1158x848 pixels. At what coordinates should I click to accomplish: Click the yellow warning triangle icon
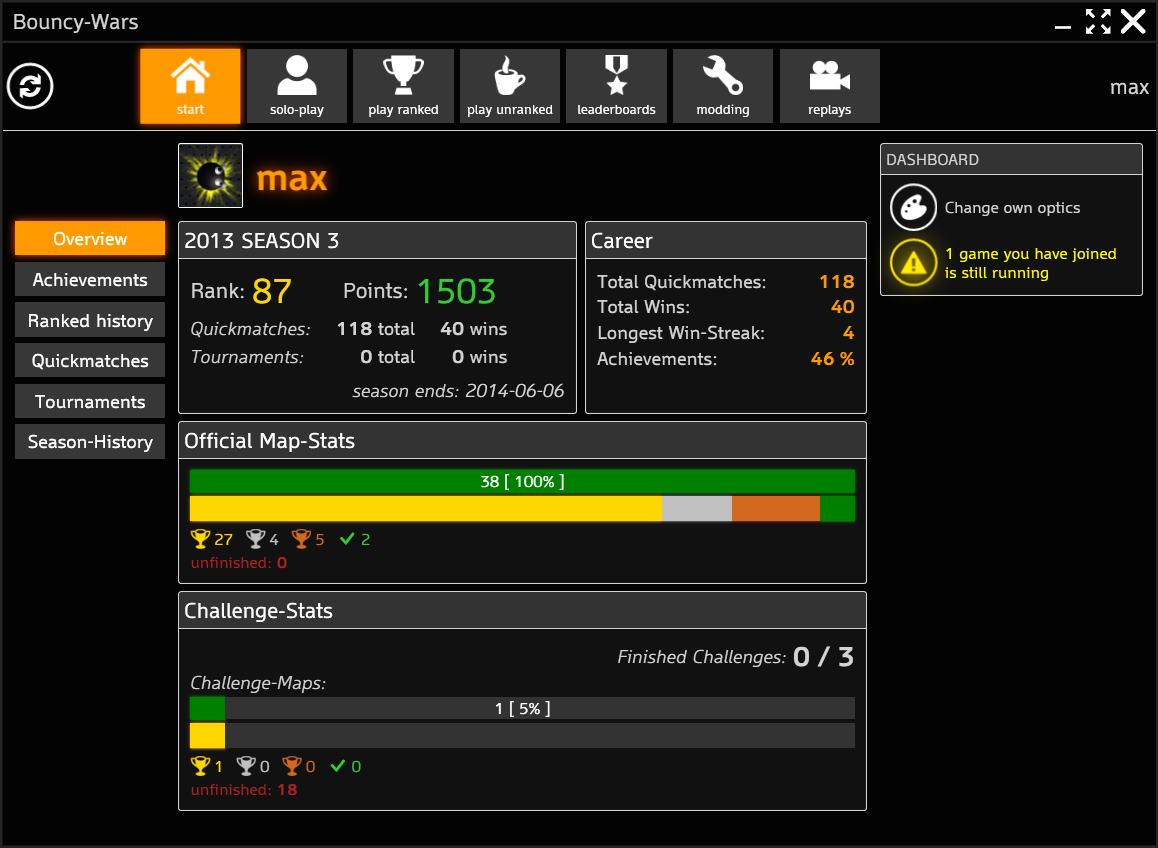(x=913, y=263)
